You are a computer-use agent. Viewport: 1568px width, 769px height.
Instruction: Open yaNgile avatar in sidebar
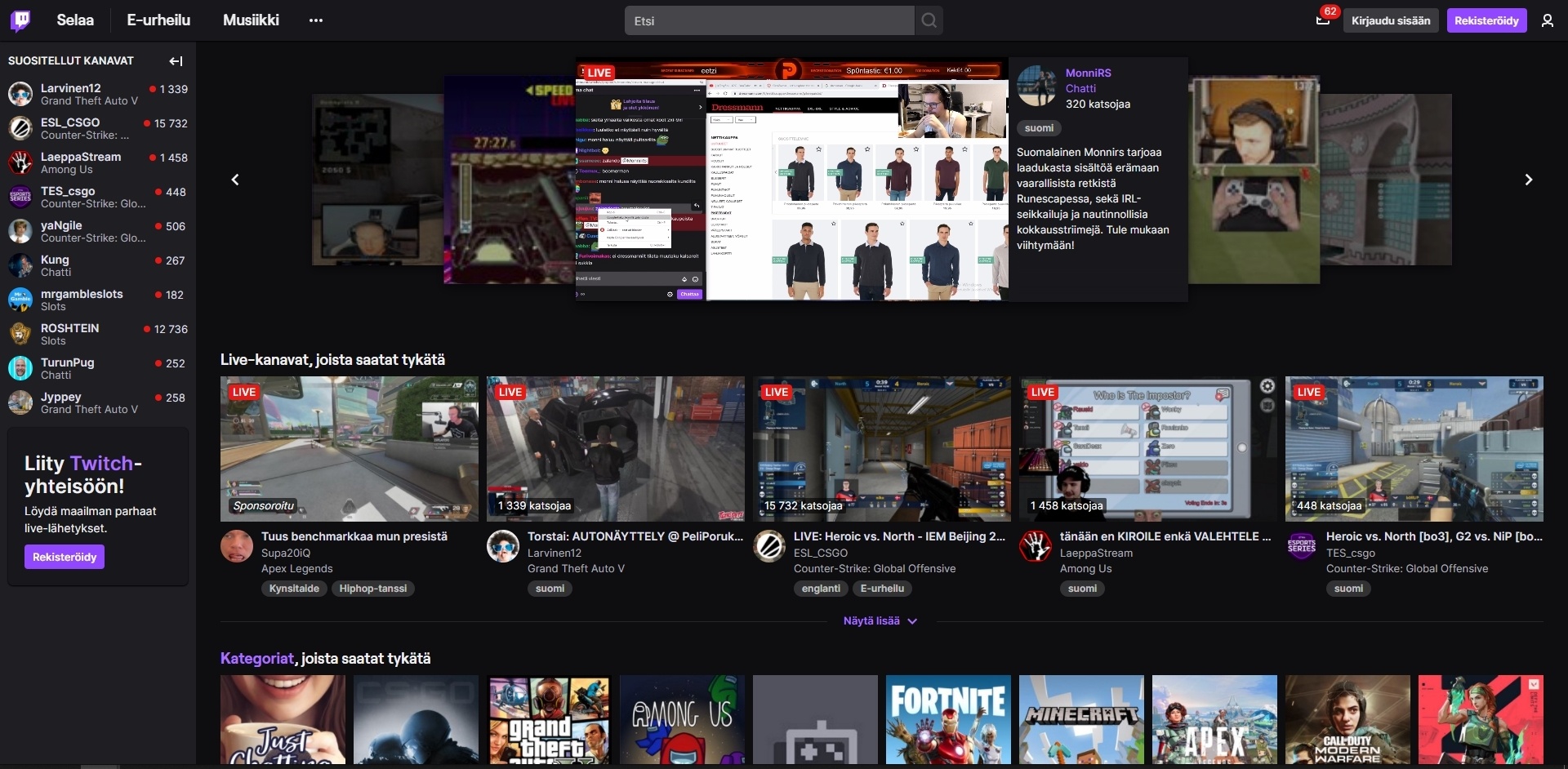click(20, 231)
